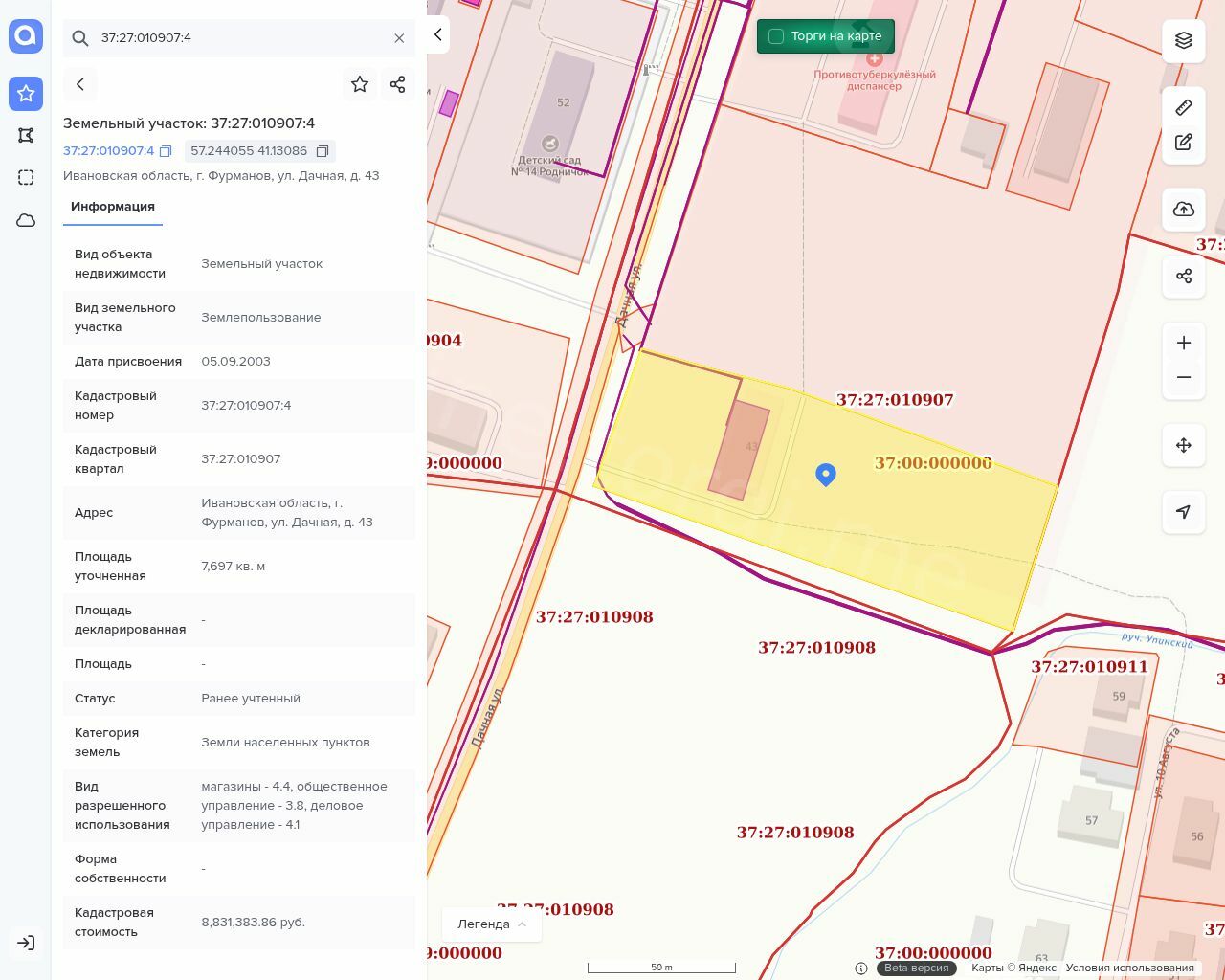This screenshot has width=1225, height=980.
Task: Collapse the left information sidebar
Action: point(438,35)
